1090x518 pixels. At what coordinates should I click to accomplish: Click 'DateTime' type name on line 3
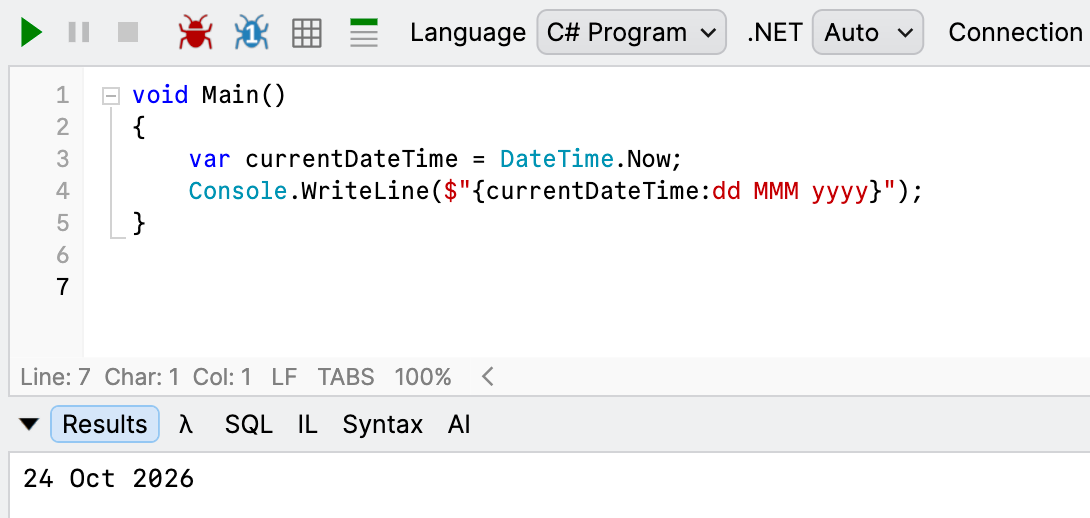pos(557,159)
